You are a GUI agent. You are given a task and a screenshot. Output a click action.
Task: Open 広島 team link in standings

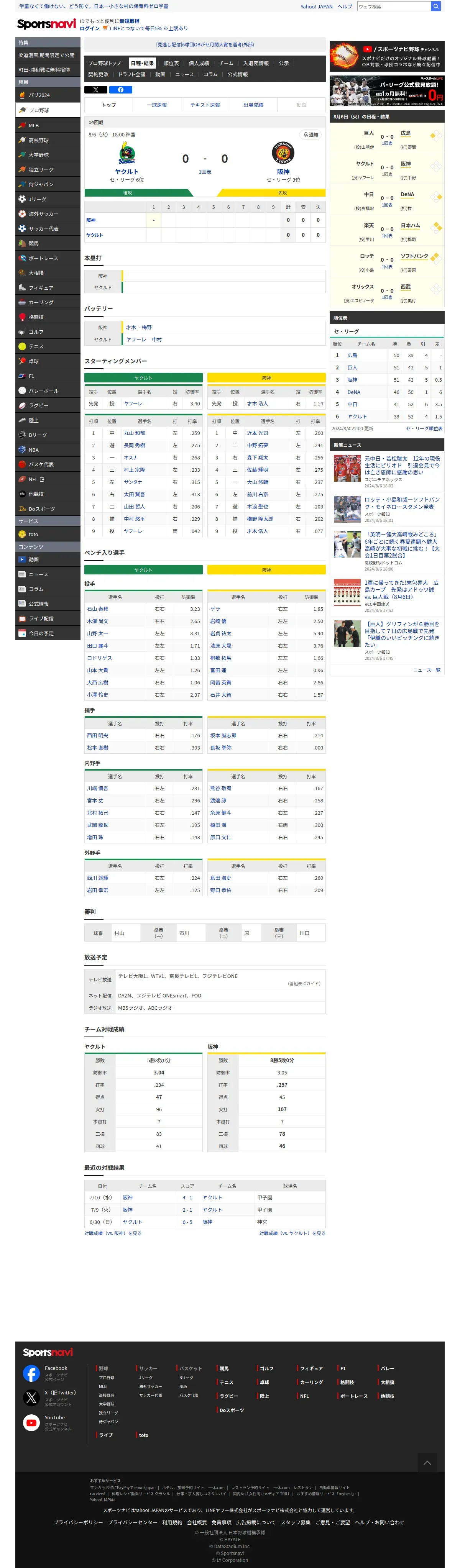352,356
